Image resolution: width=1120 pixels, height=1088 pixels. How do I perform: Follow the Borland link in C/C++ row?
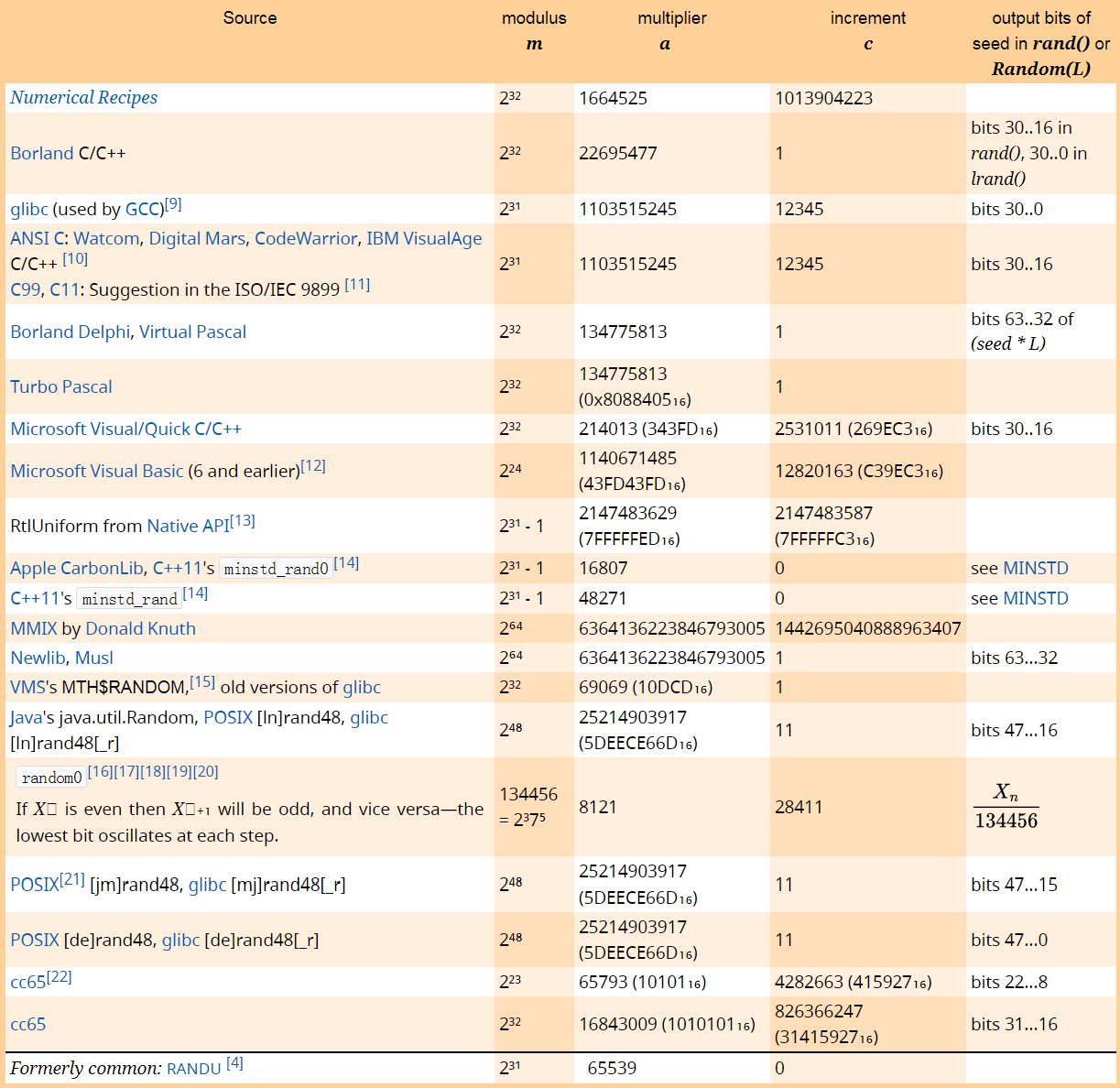coord(41,153)
